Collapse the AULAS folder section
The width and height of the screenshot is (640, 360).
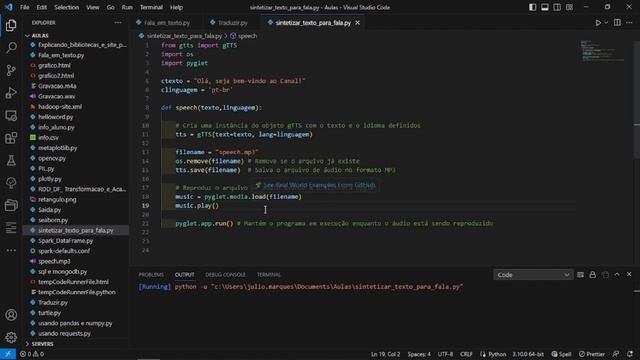[x=40, y=36]
